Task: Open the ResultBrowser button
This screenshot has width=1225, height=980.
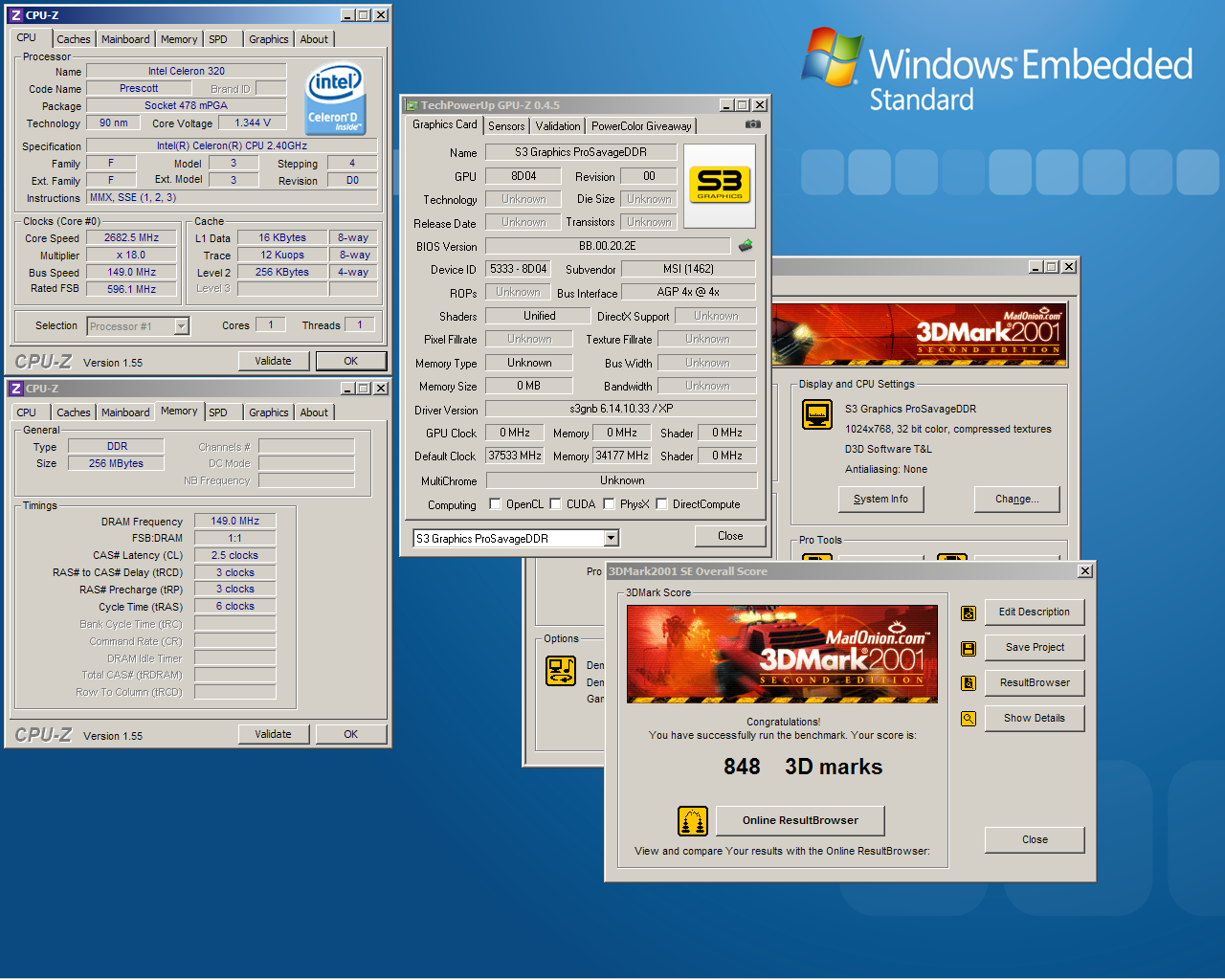Action: tap(1035, 683)
